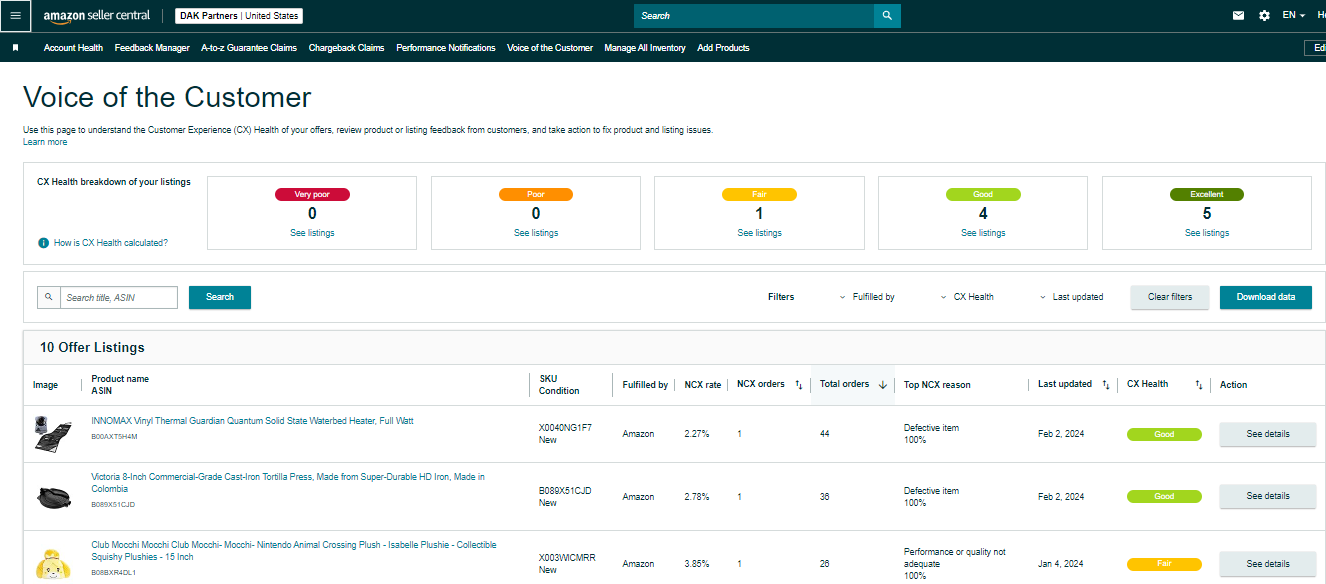The width and height of the screenshot is (1326, 584).
Task: Open INNOMAX Vinyl Thermal Guardian product link
Action: (252, 421)
